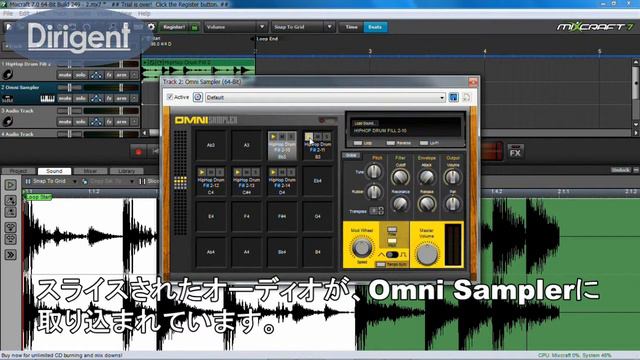Viewport: 640px width, 360px height.
Task: Click the preset icon next to Active
Action: 198,97
